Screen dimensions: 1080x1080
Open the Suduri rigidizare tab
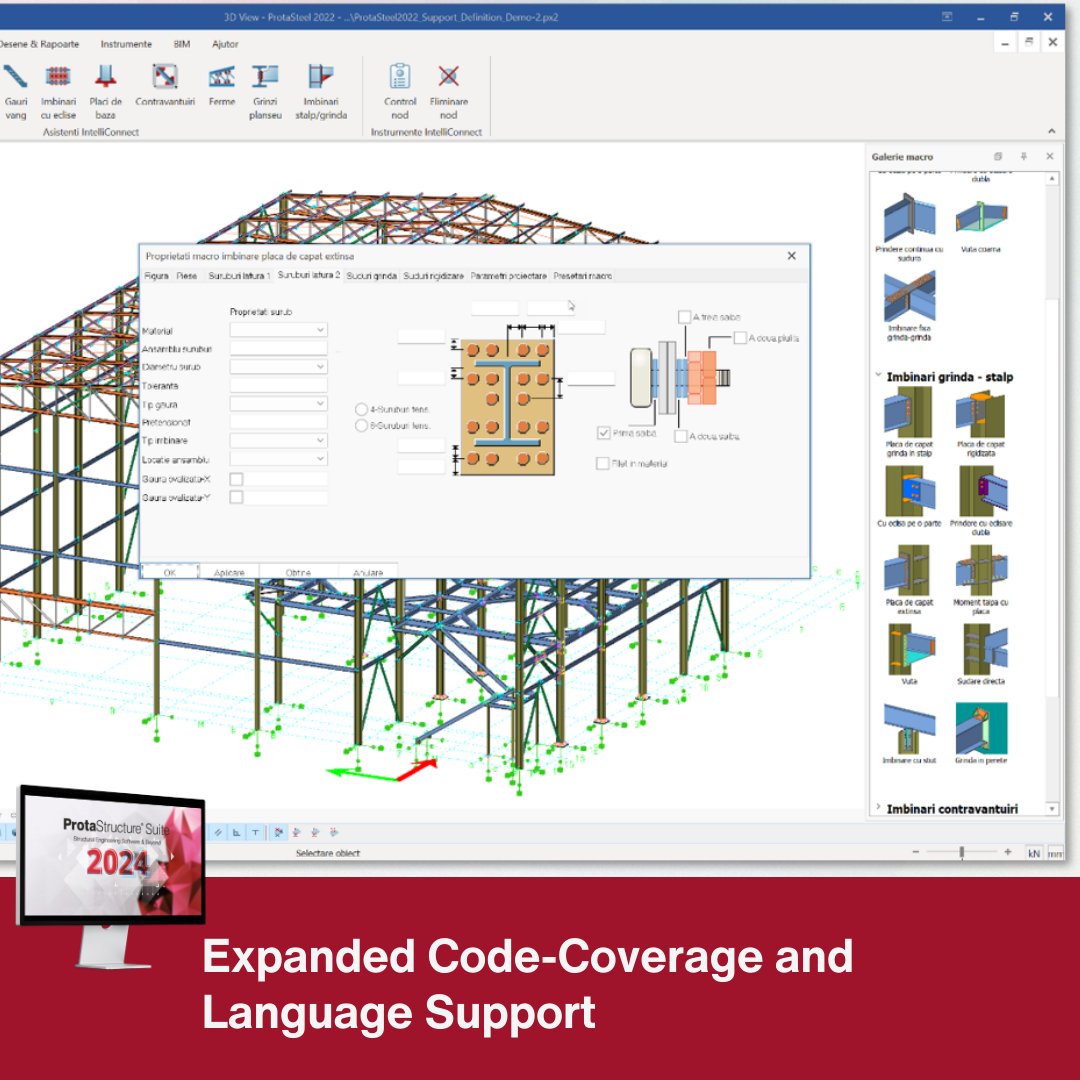pyautogui.click(x=433, y=276)
